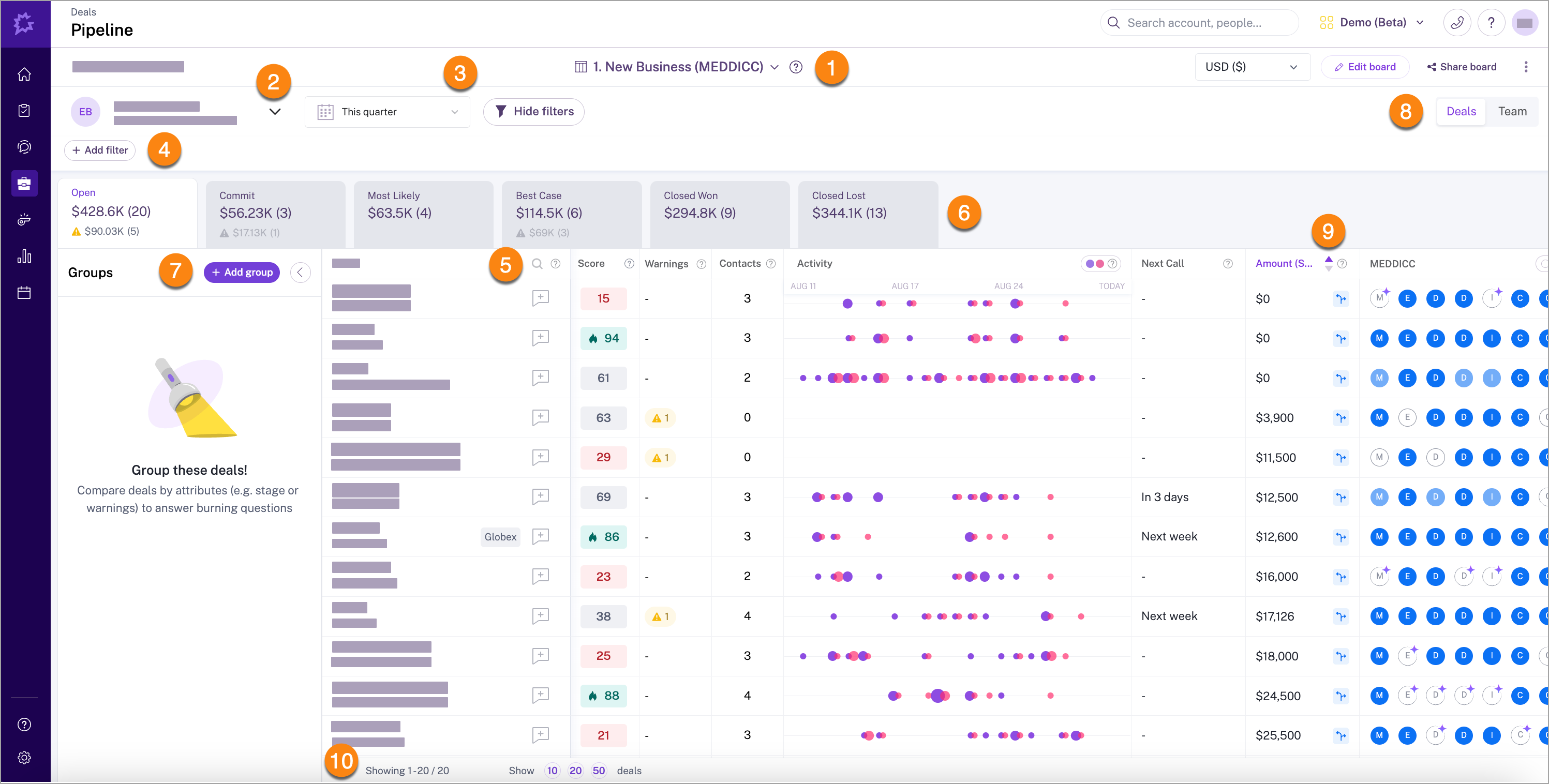Click the red score 15 badge
This screenshot has width=1549, height=784.
[603, 298]
